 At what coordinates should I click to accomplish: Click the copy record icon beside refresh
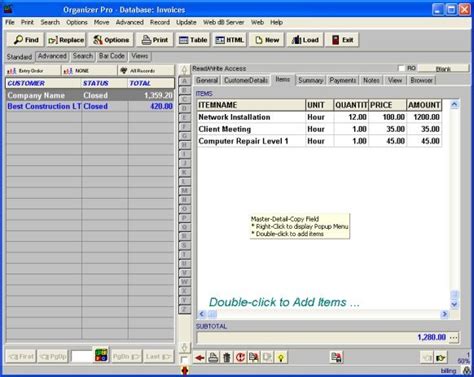pyautogui.click(x=254, y=358)
